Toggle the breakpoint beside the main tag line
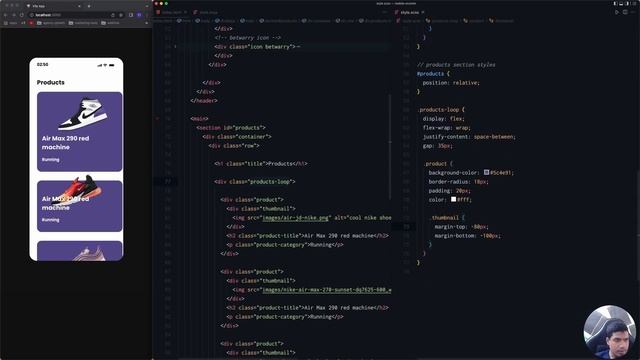Viewport: 640px width, 360px height. coord(157,118)
